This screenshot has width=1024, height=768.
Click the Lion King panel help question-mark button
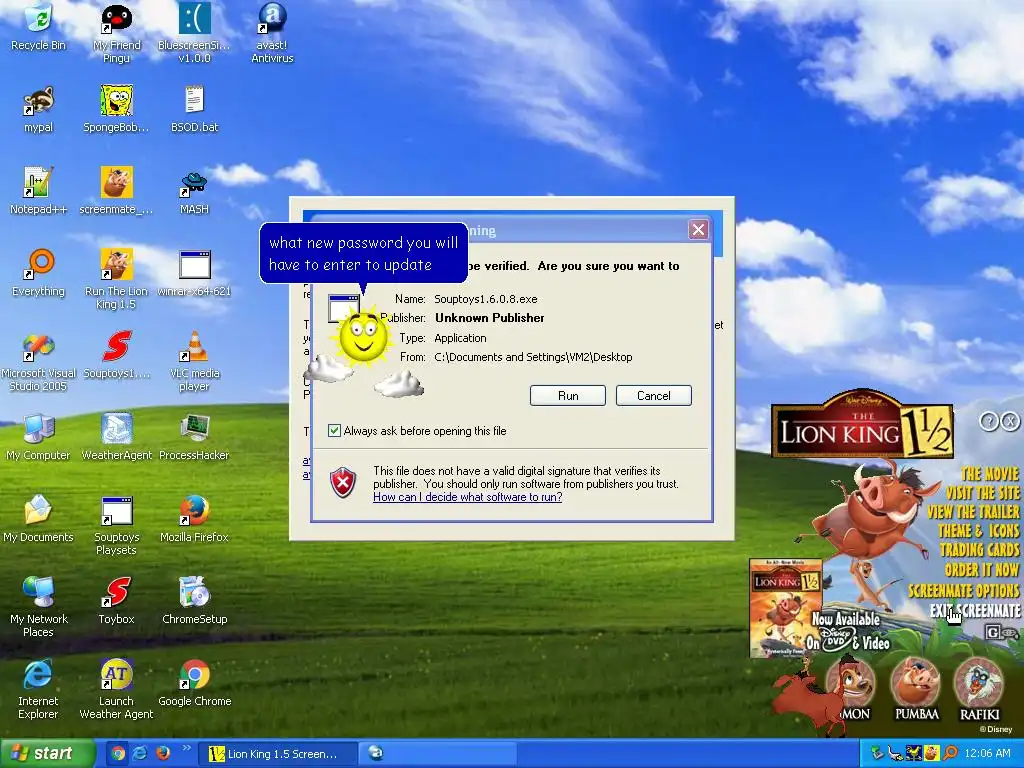click(x=989, y=421)
